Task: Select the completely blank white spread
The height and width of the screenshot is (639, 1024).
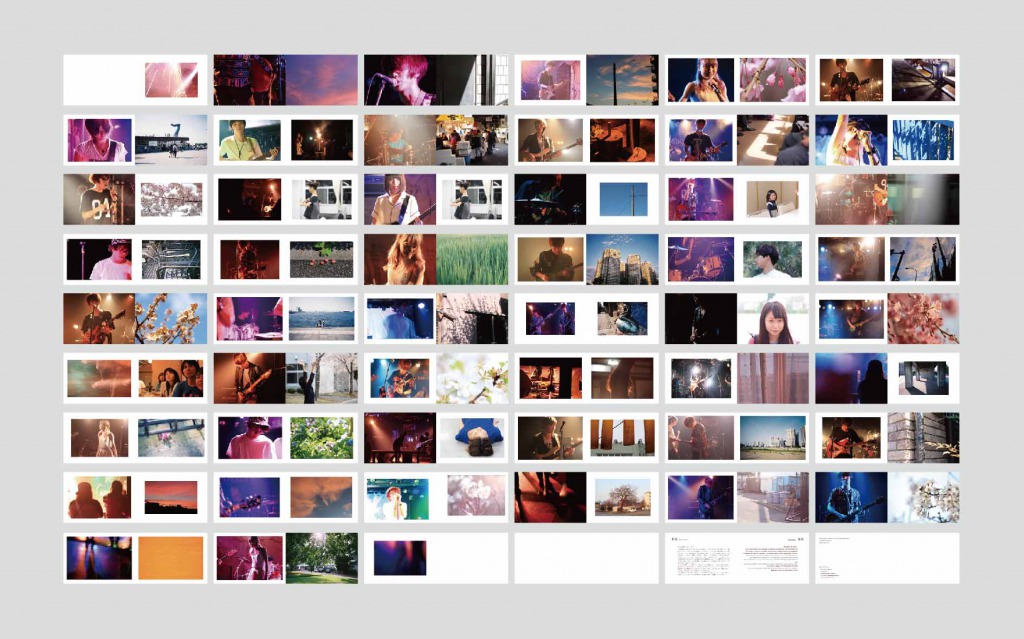Action: (x=586, y=558)
